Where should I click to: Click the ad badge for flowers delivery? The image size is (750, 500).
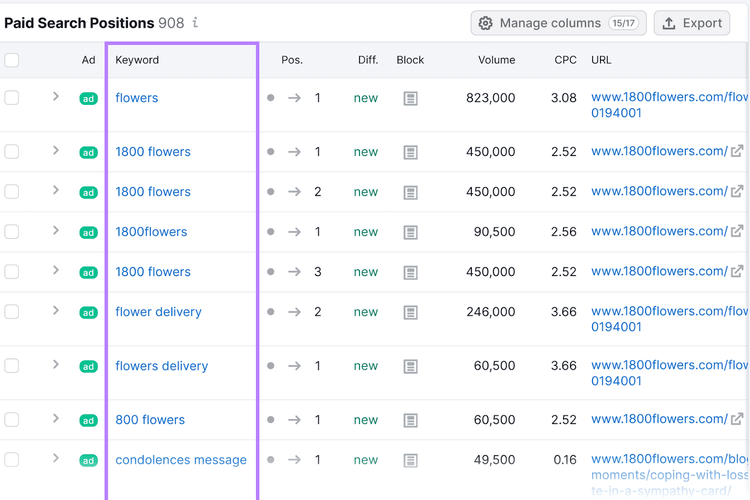pos(88,367)
